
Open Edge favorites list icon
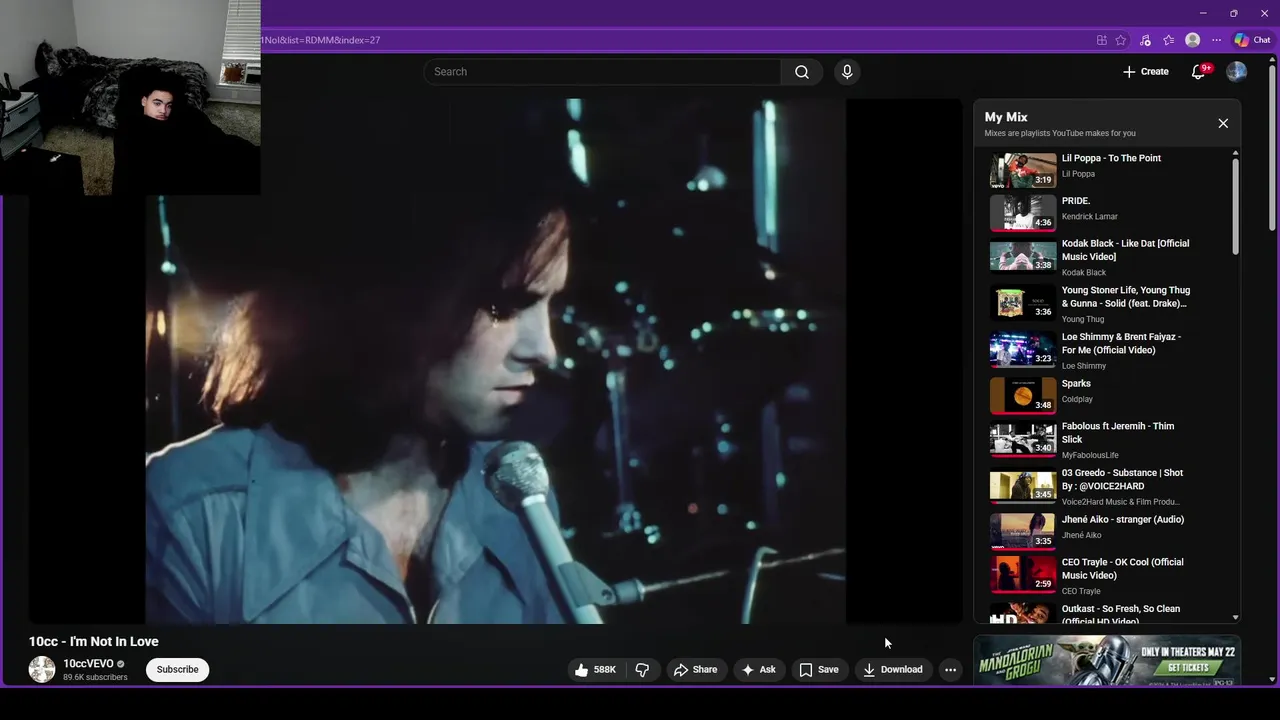click(1169, 40)
